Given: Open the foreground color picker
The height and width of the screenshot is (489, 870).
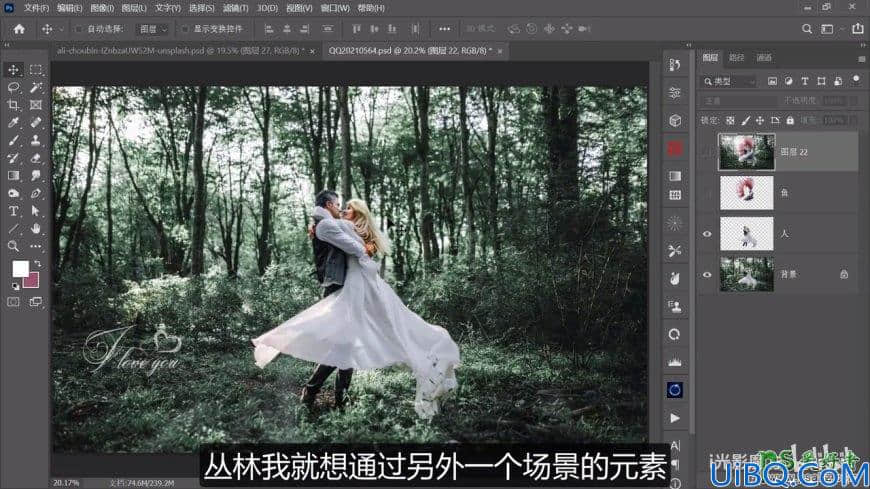Looking at the screenshot, I should coord(21,269).
